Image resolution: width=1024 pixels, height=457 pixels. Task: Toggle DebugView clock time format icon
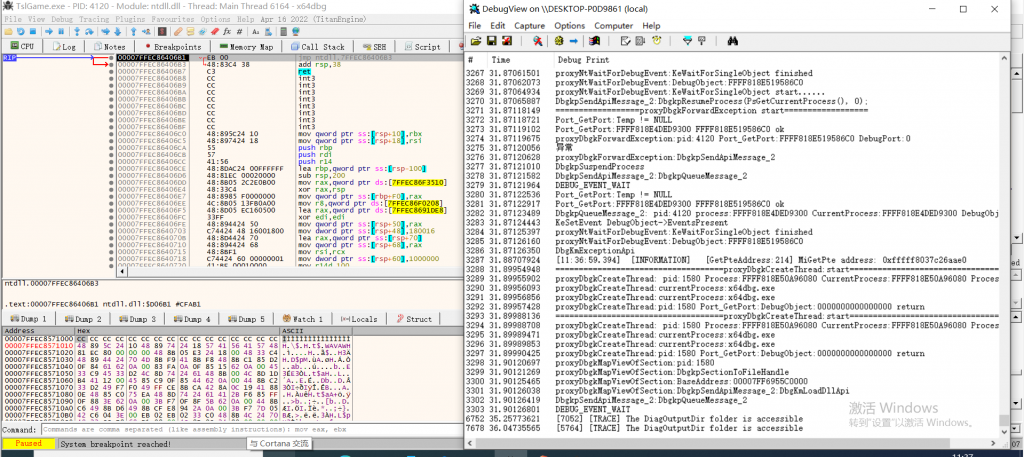point(656,41)
